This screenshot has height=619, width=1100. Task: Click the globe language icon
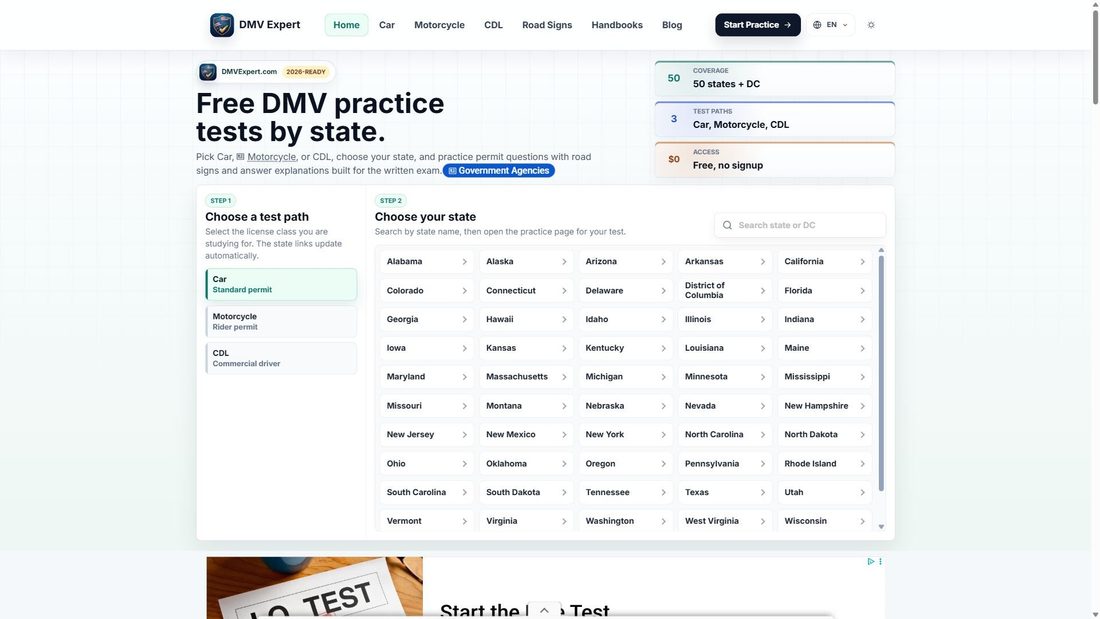pyautogui.click(x=817, y=25)
